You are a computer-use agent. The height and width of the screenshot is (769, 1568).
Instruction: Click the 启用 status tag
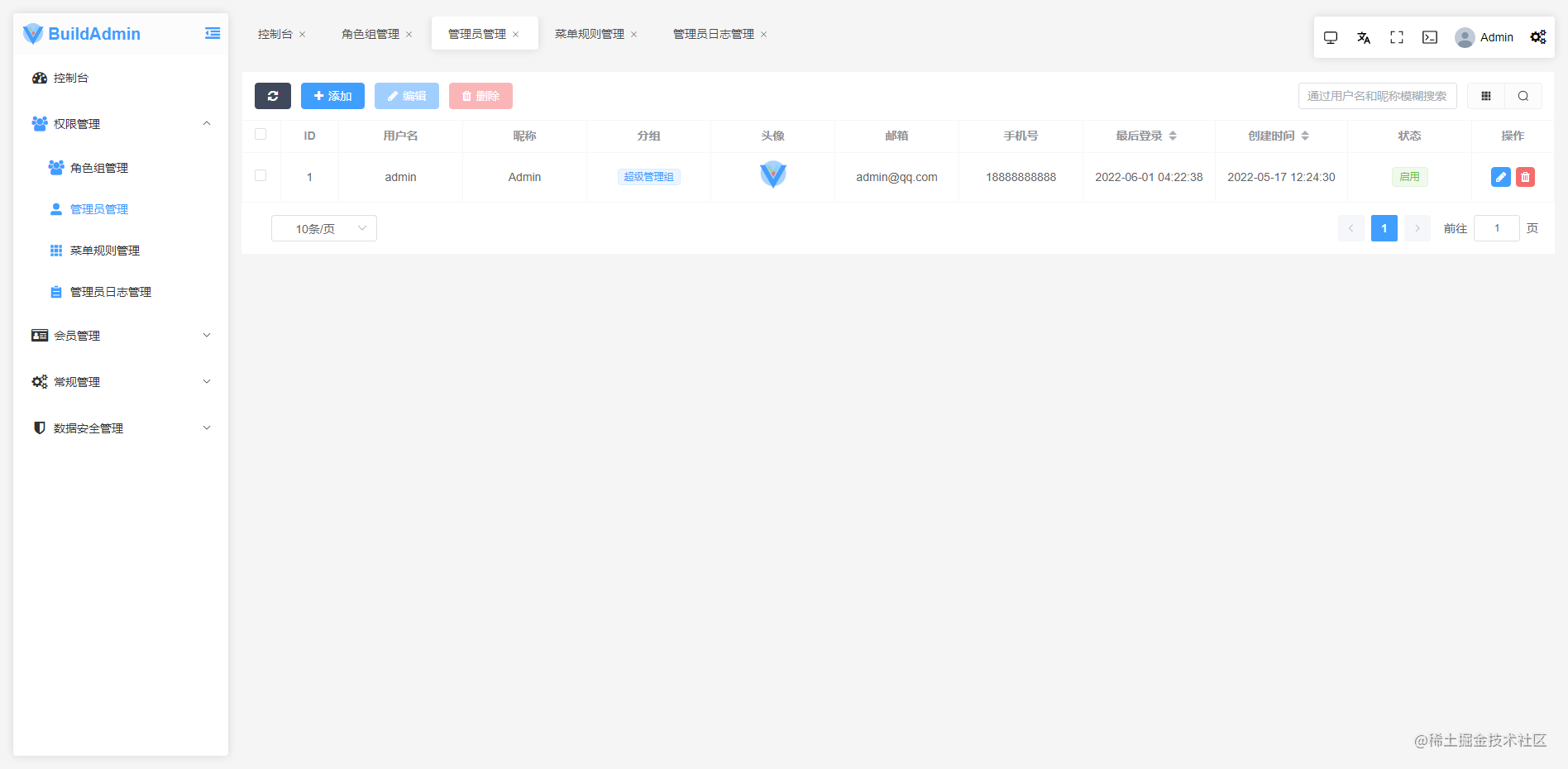click(1410, 177)
